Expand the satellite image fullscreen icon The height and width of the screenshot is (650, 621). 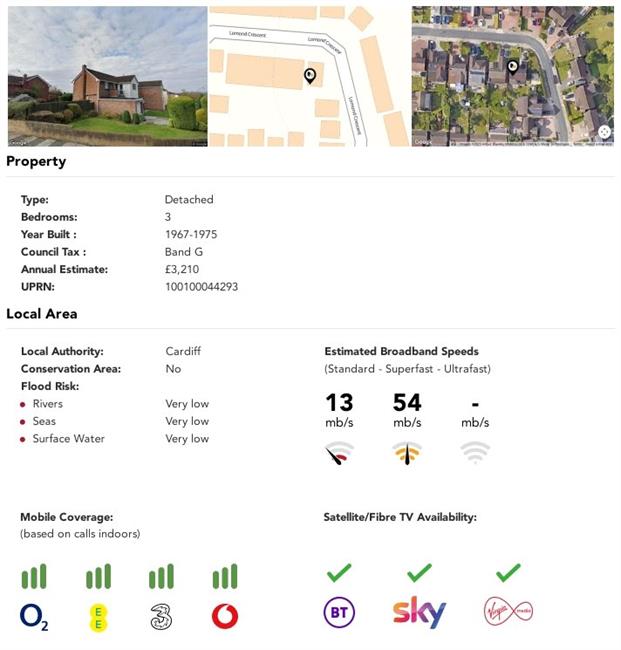coord(604,132)
